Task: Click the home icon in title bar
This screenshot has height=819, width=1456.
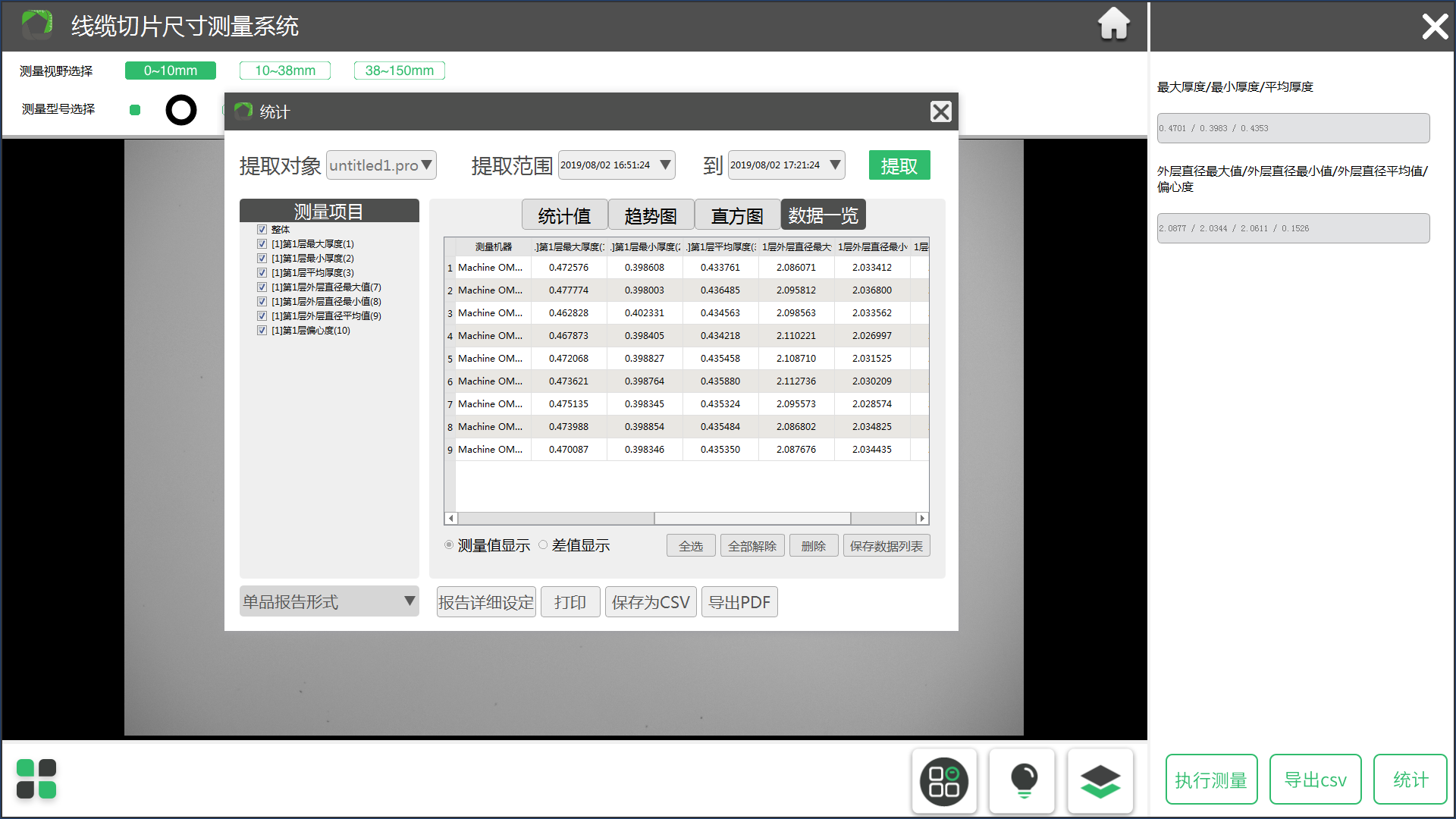Action: tap(1113, 24)
